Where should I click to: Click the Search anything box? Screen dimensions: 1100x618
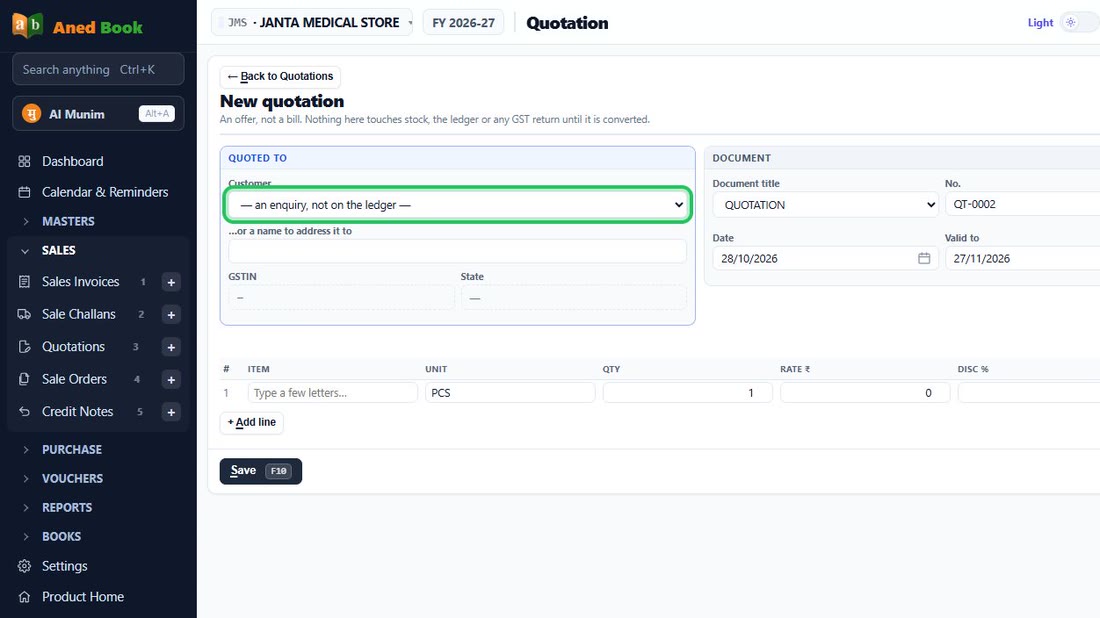coord(98,69)
